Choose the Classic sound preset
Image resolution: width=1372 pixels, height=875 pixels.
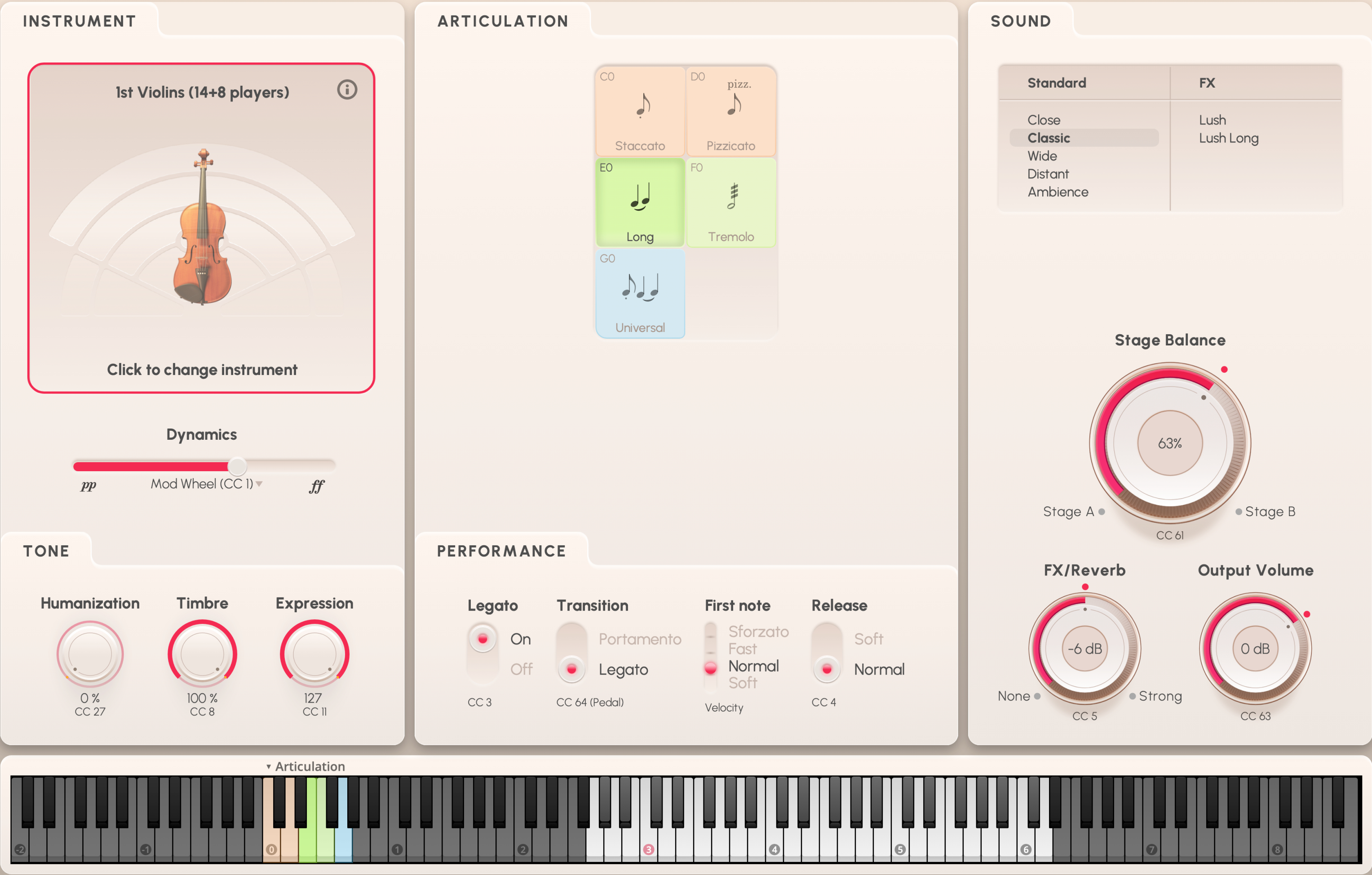coord(1084,138)
